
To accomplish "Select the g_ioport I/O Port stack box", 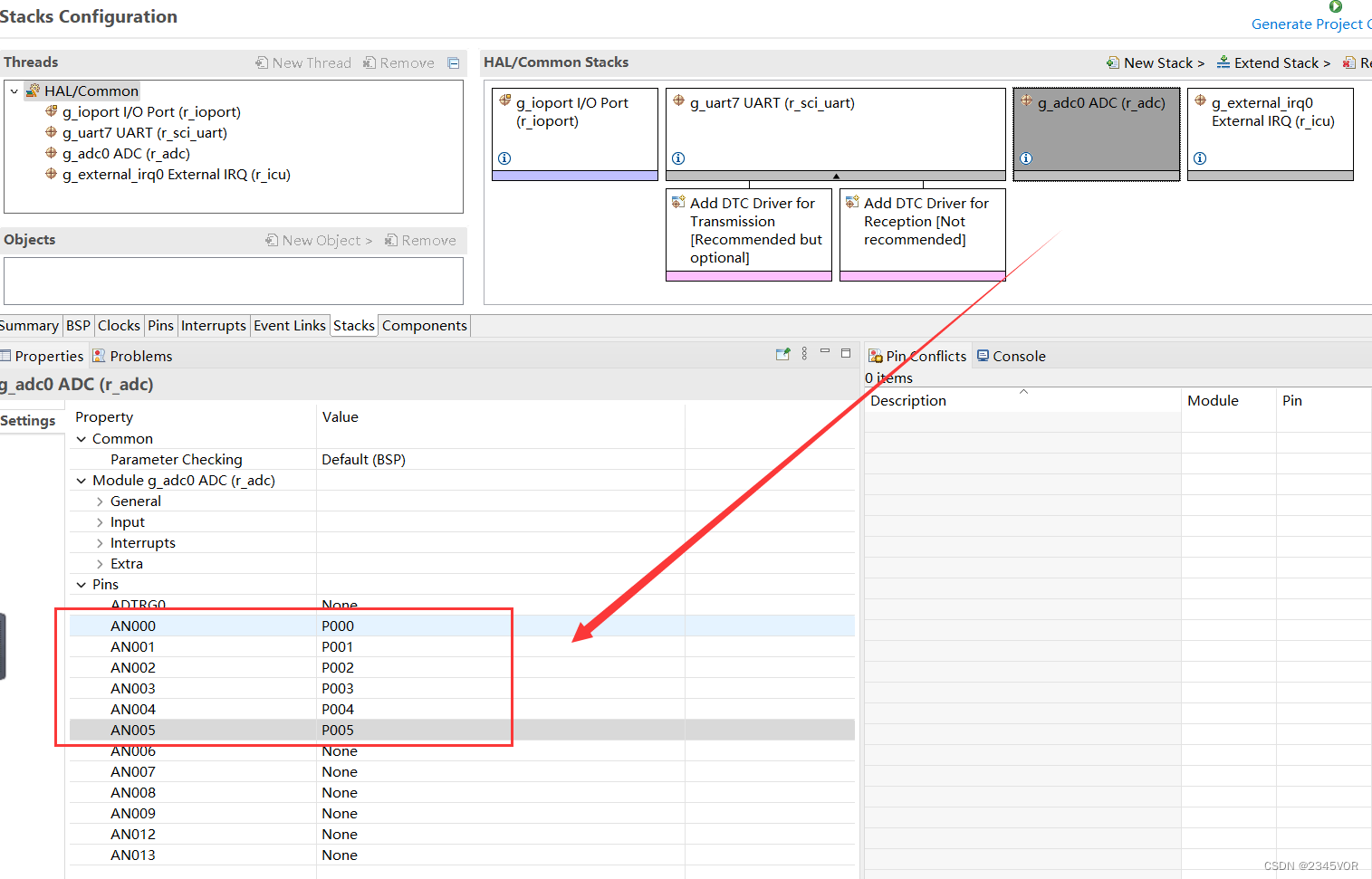I will (x=575, y=134).
